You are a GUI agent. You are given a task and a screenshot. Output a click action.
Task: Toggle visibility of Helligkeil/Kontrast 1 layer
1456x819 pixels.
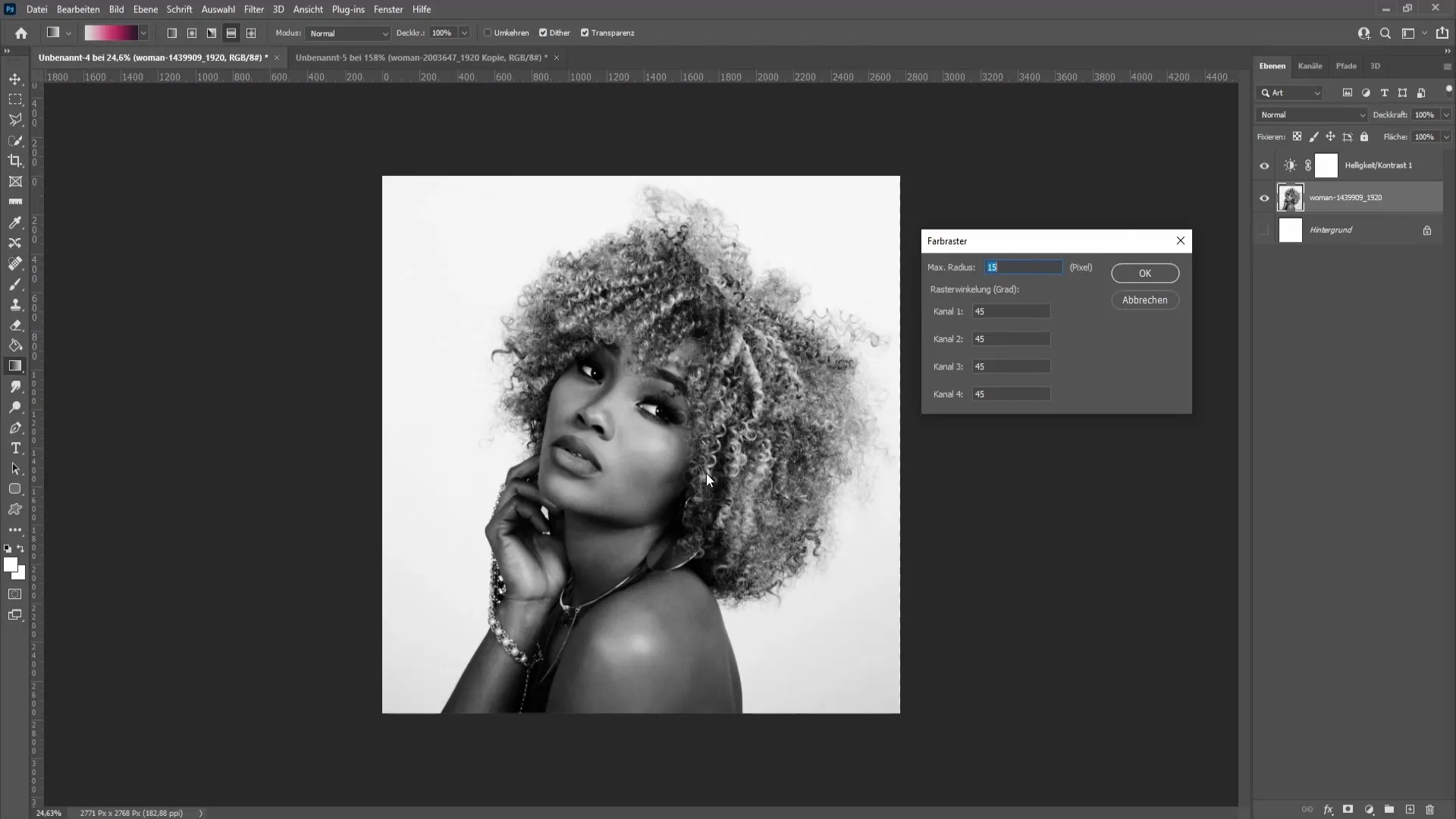[x=1264, y=165]
